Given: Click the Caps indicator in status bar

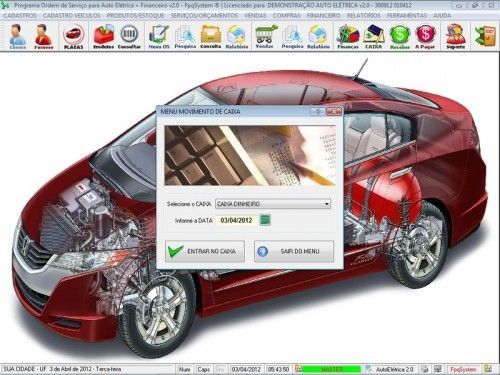Looking at the screenshot, I should 203,369.
